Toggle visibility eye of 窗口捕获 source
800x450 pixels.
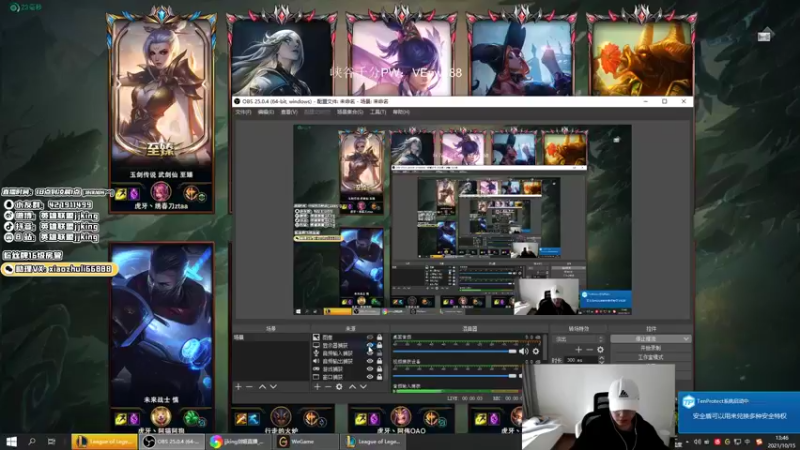click(x=370, y=377)
